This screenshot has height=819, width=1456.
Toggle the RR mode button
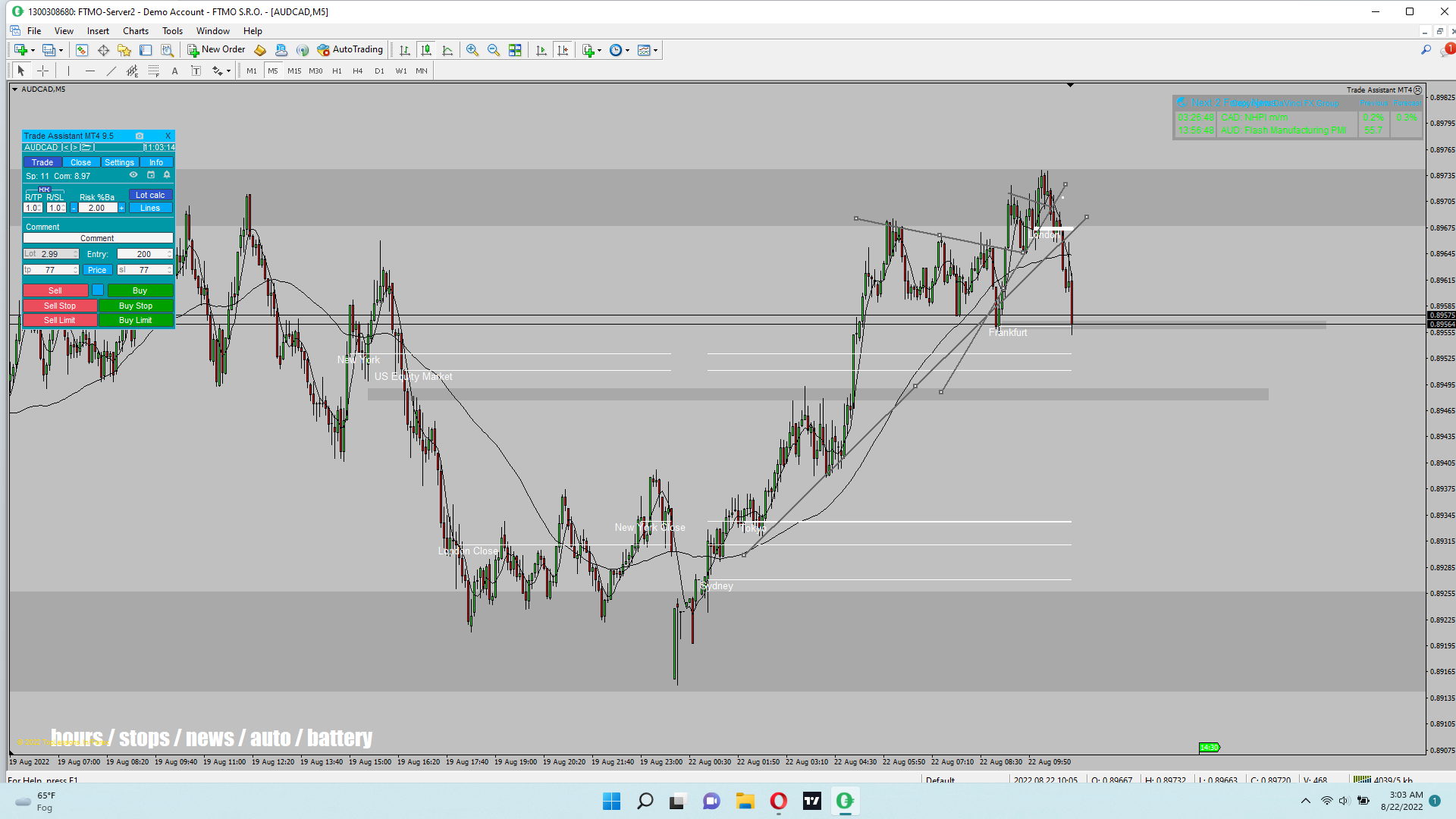coord(44,190)
